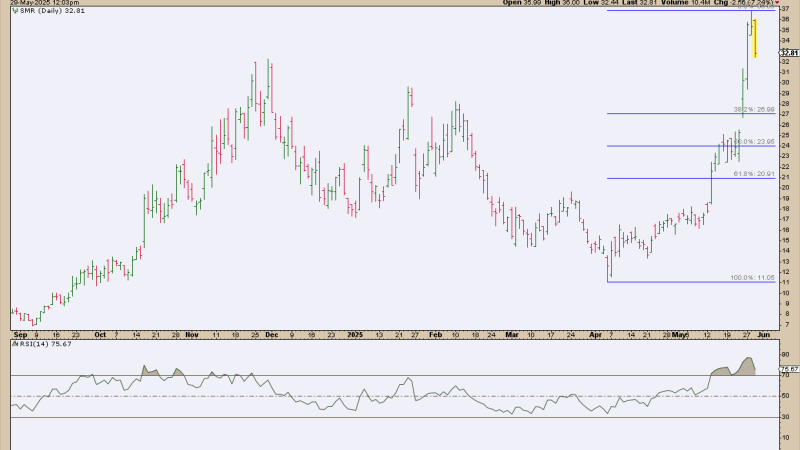Click the 38.2%: 26.99 Fibonacci label
800x450 pixels.
click(x=754, y=110)
